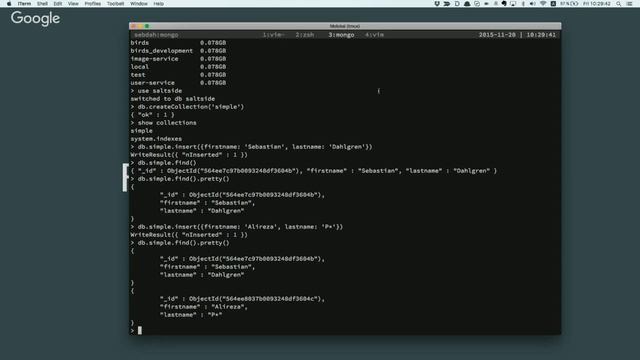This screenshot has height=360, width=640.
Task: Click the 'image-service' database row
Action: pyautogui.click(x=178, y=59)
